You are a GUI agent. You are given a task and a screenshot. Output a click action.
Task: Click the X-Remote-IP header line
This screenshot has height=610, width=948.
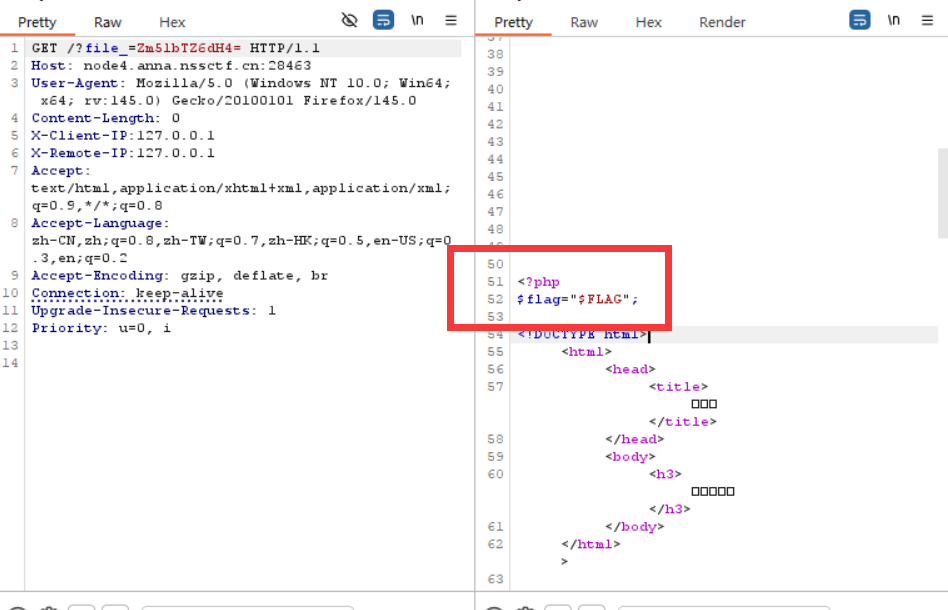123,153
